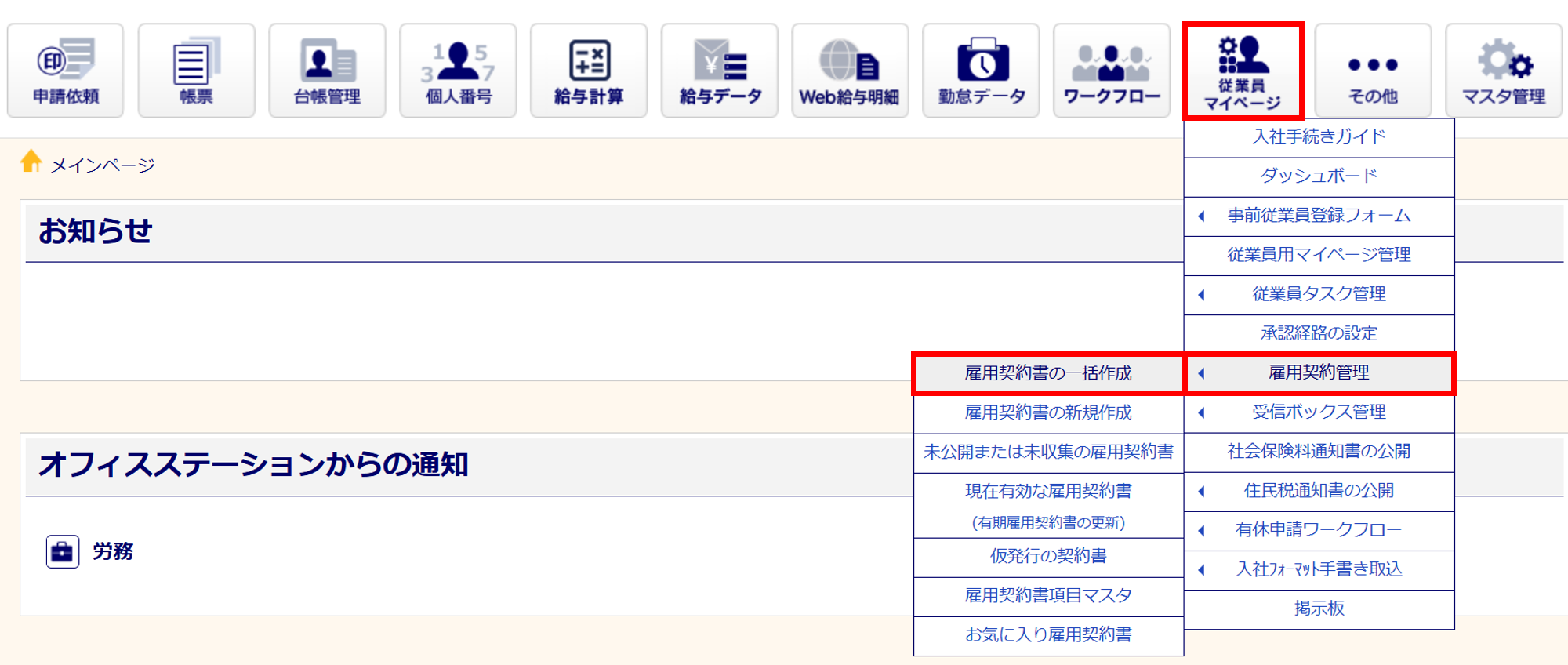Select 事前従業員登録フォーム label
The height and width of the screenshot is (665, 1568).
coord(1319,216)
